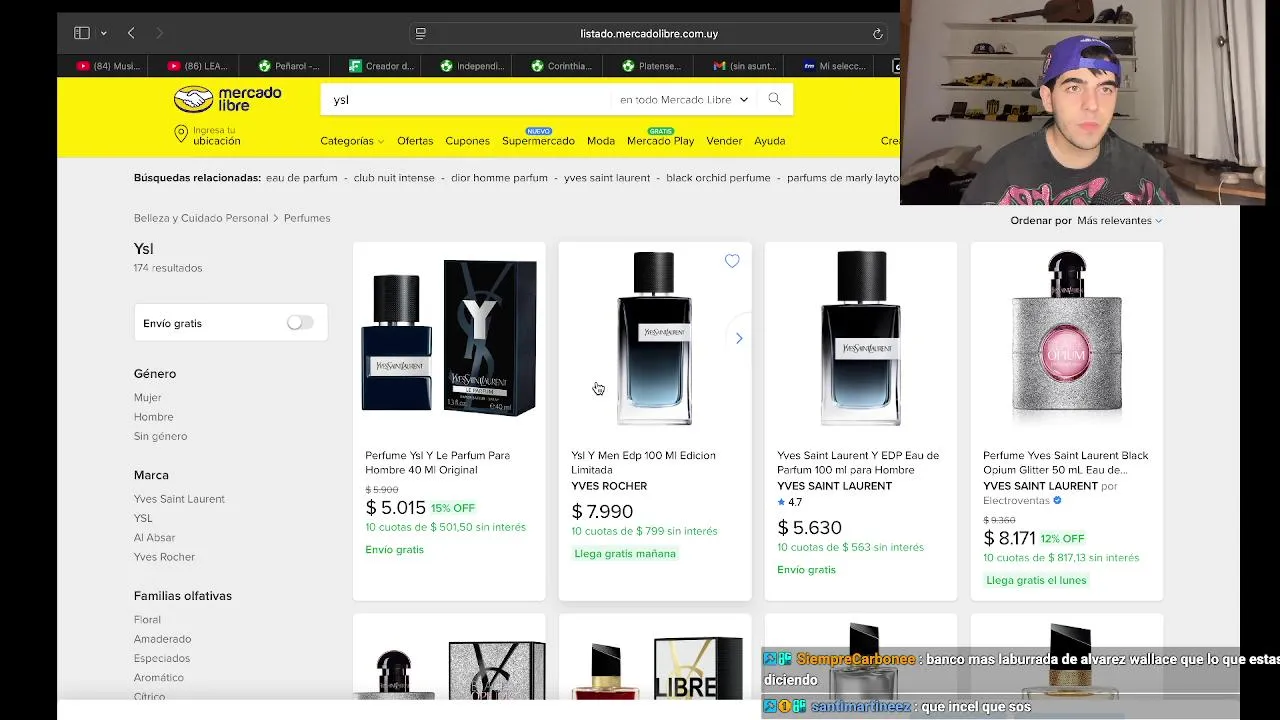Filter by Género Mujer
Screen dimensions: 1280x720
[x=147, y=397]
